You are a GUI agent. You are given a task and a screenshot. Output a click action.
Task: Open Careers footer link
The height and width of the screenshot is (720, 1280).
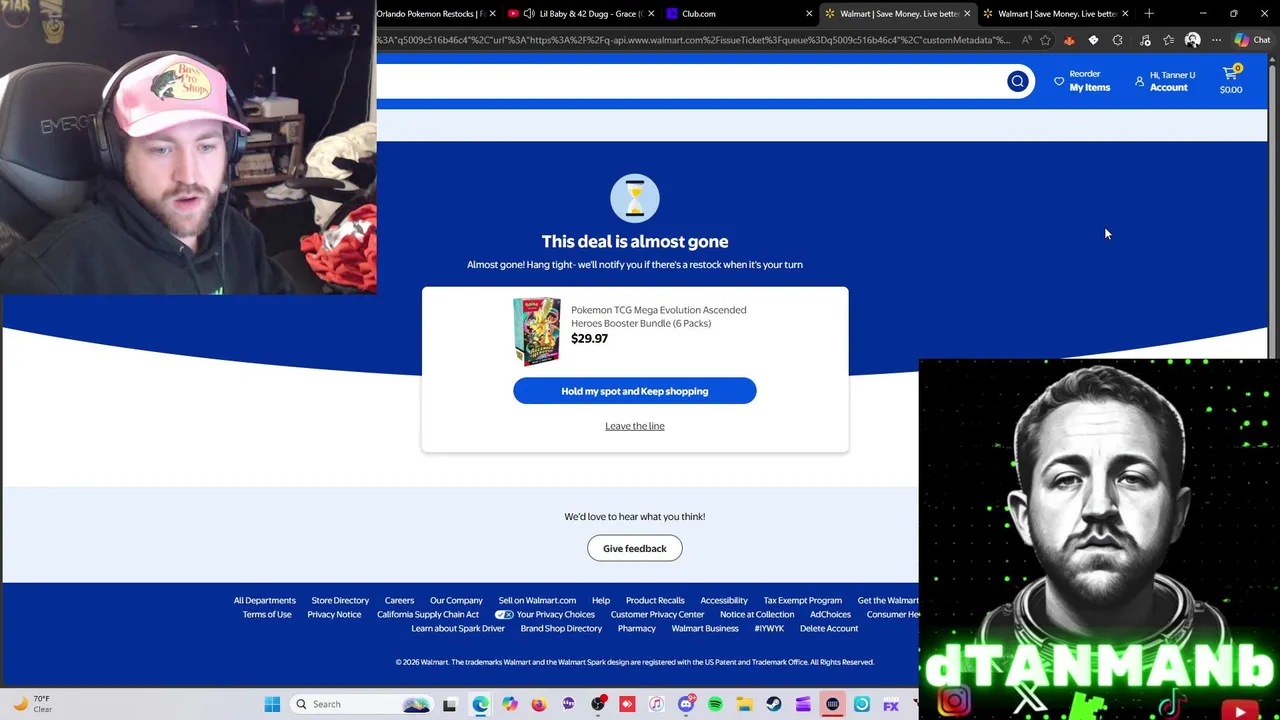(x=399, y=601)
